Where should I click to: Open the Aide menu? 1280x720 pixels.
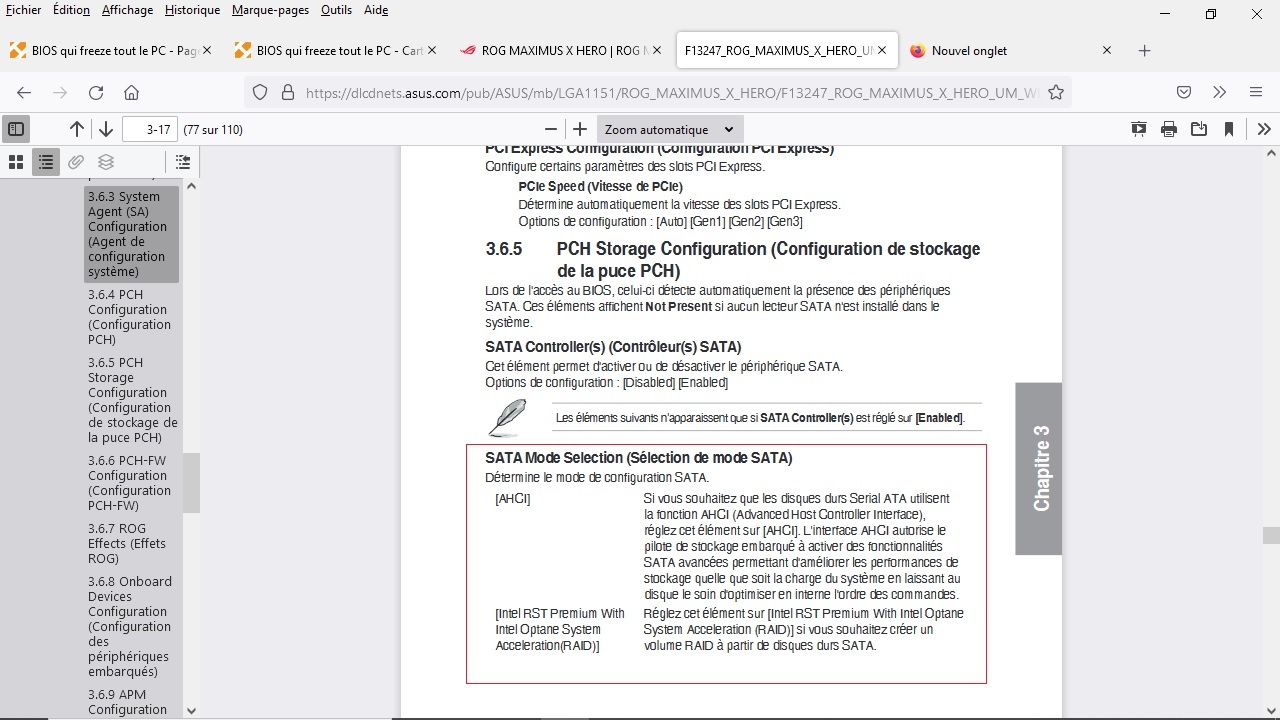(376, 10)
